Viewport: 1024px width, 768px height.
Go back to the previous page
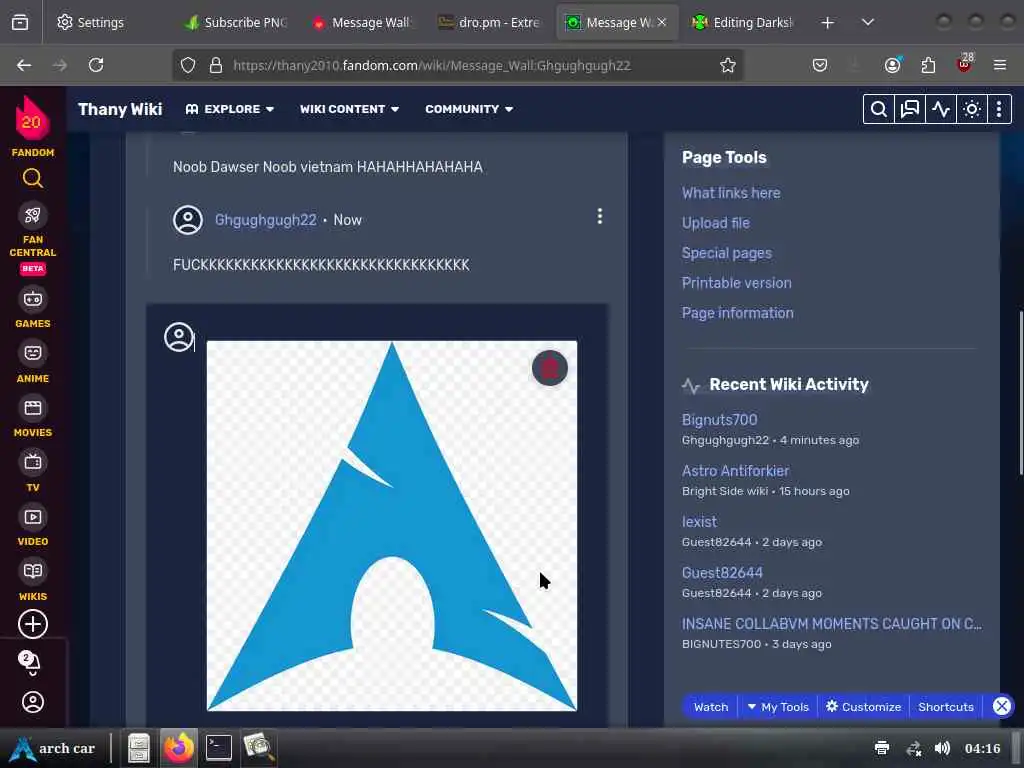tap(24, 65)
